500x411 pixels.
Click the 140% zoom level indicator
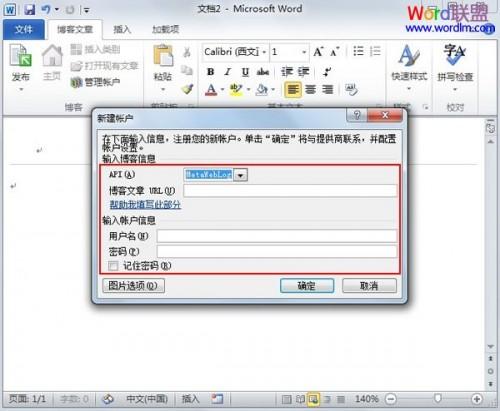367,399
